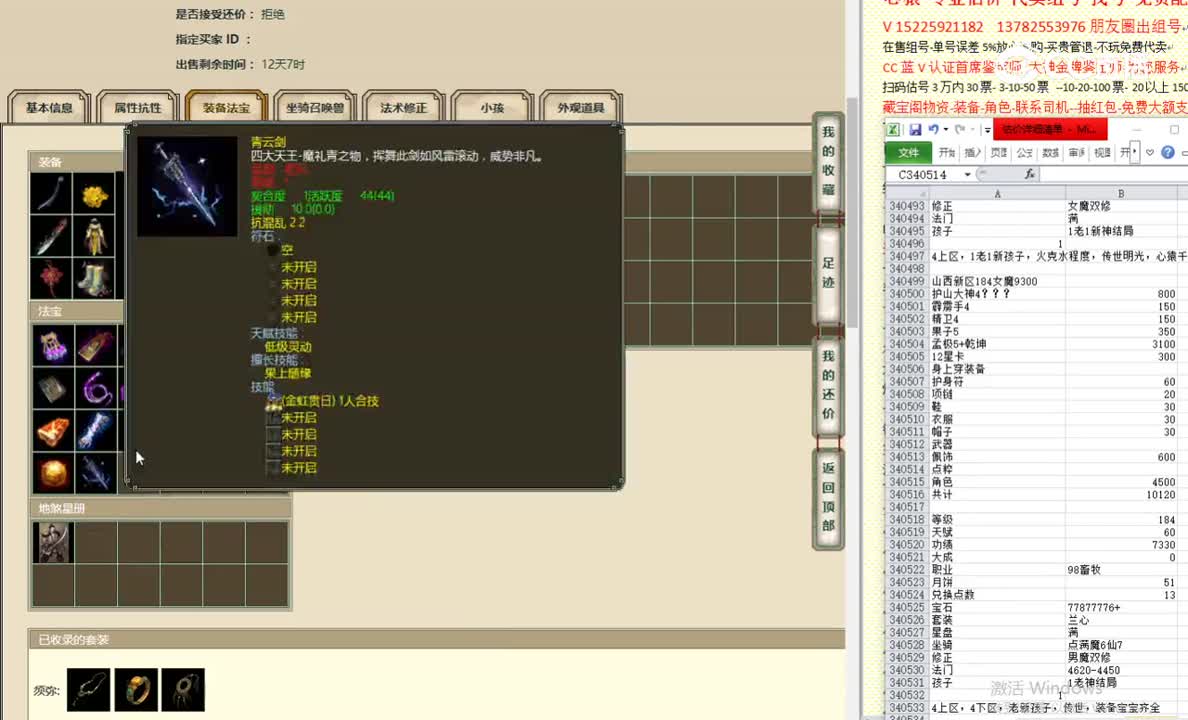This screenshot has width=1188, height=720.
Task: Click the 返回顶部 side button
Action: tap(828, 496)
